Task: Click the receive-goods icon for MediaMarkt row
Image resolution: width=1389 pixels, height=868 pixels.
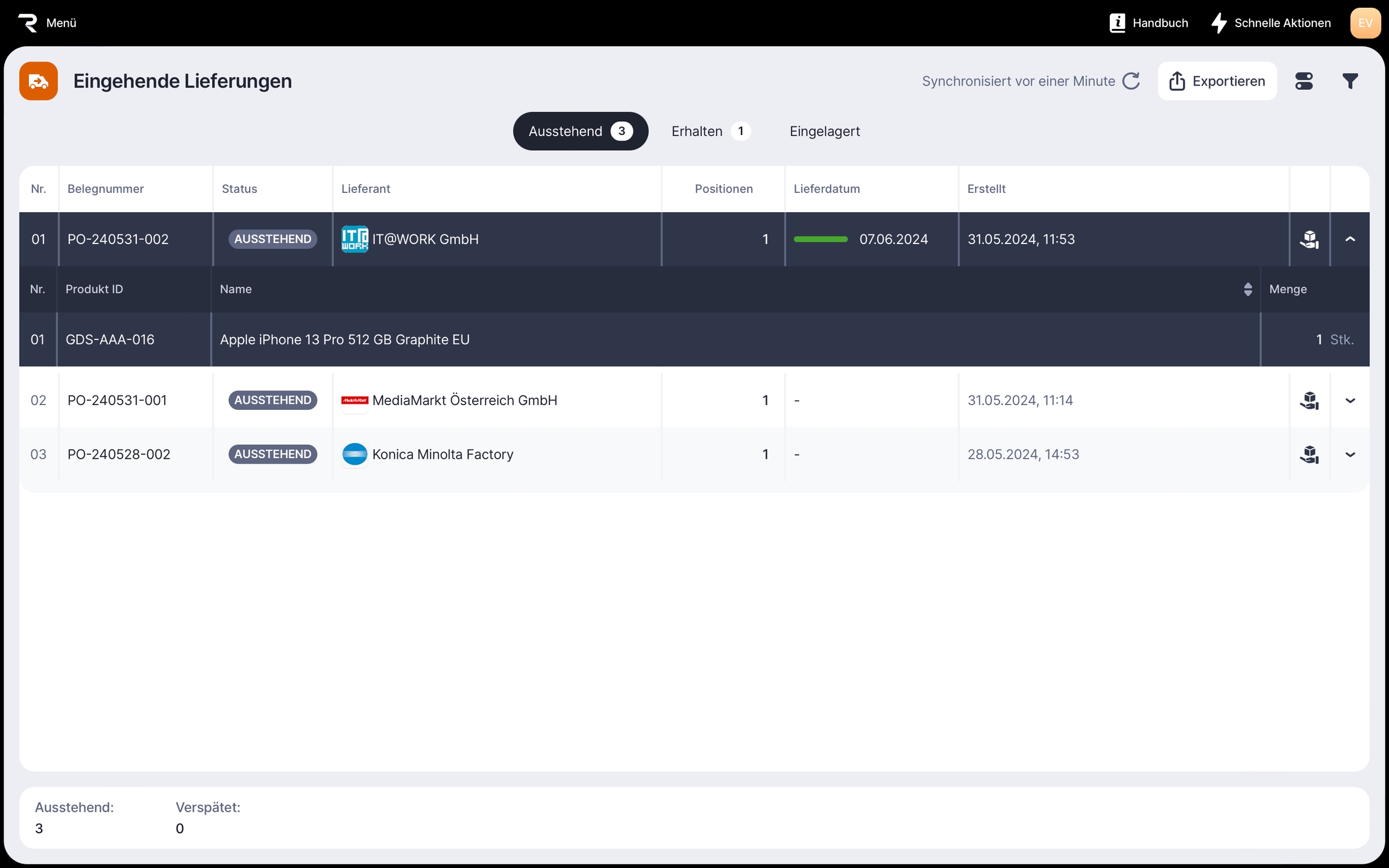Action: coord(1309,400)
